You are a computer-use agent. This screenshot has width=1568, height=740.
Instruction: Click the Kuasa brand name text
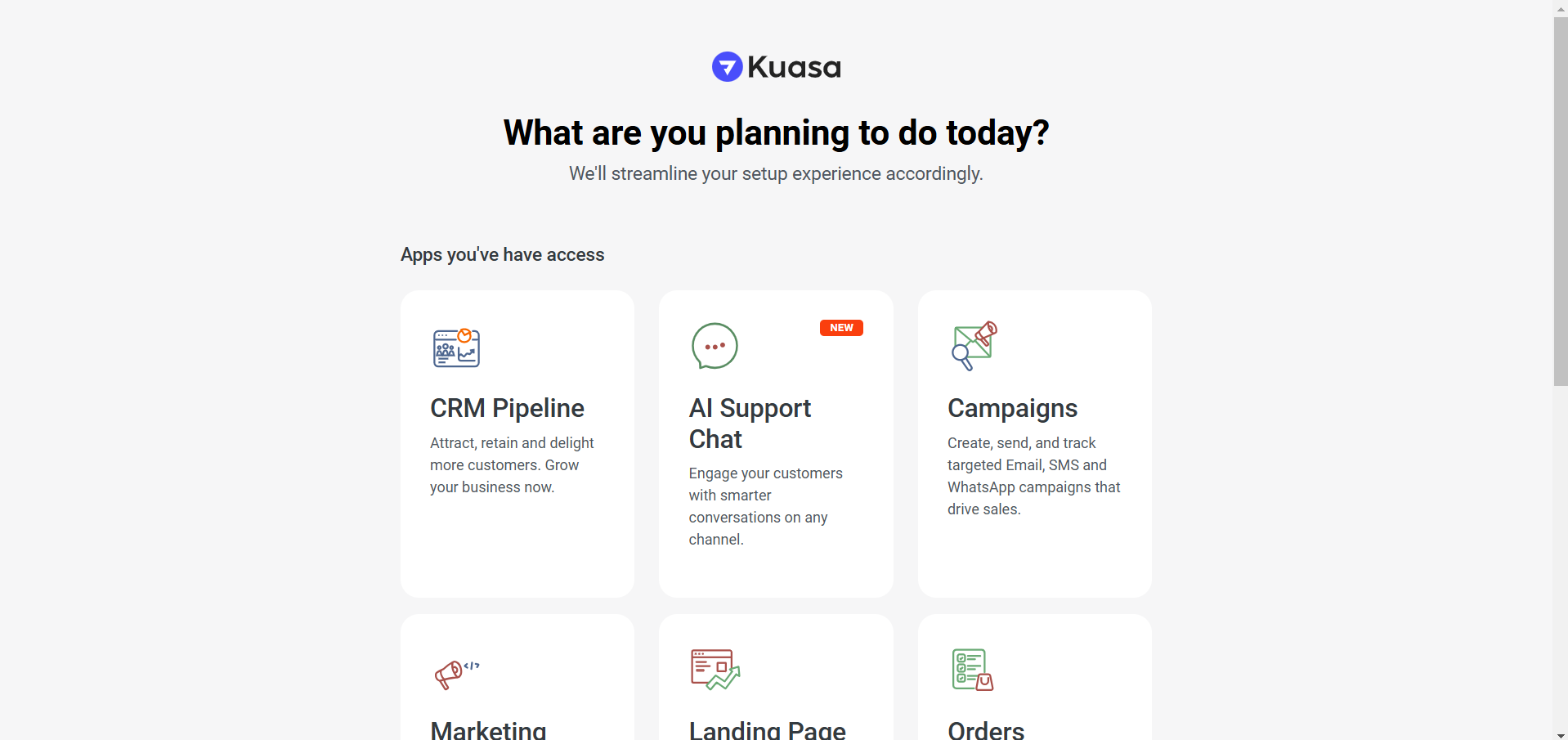pyautogui.click(x=794, y=67)
